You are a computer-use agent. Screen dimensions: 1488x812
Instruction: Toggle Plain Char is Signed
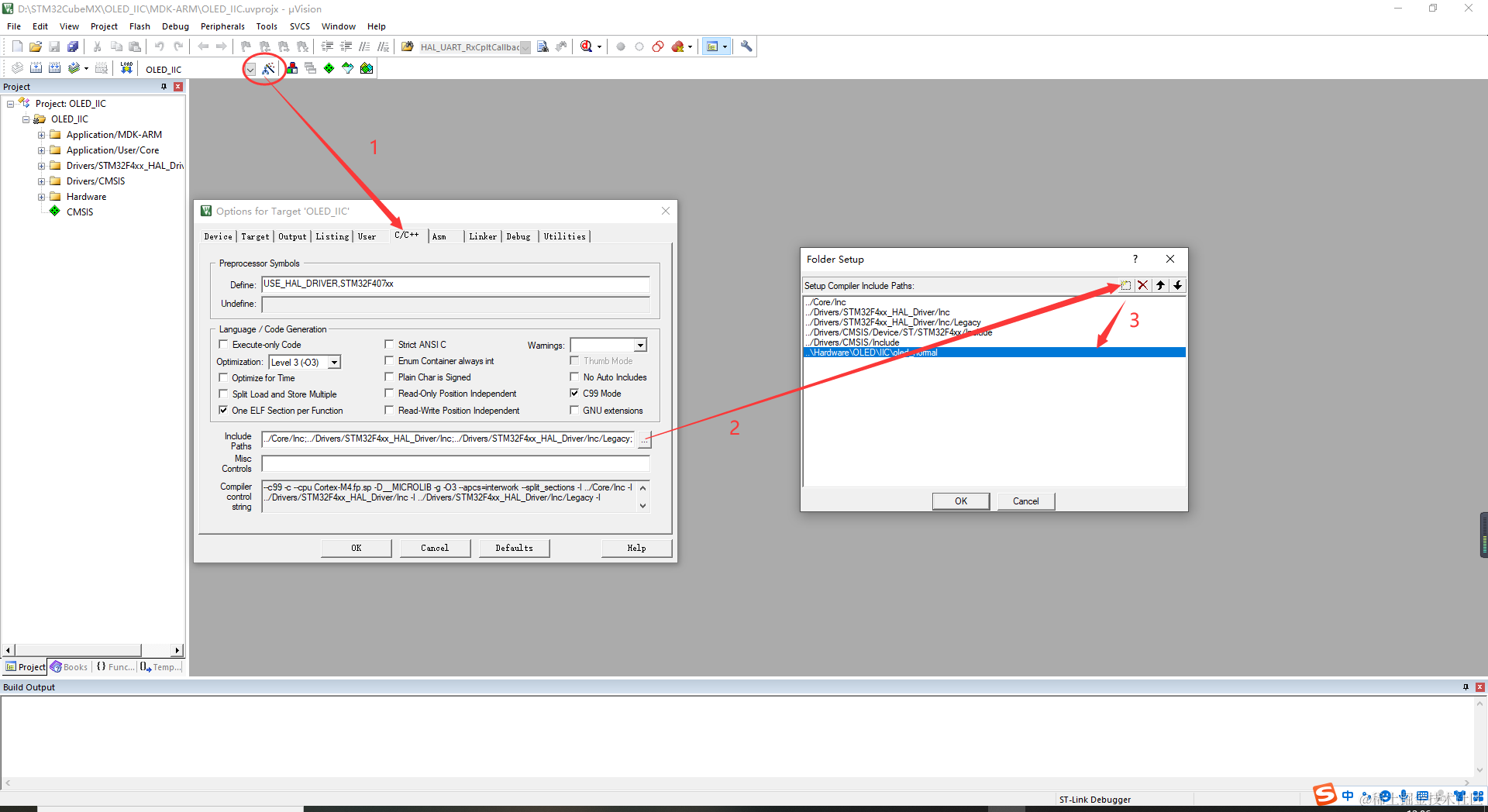tap(389, 377)
